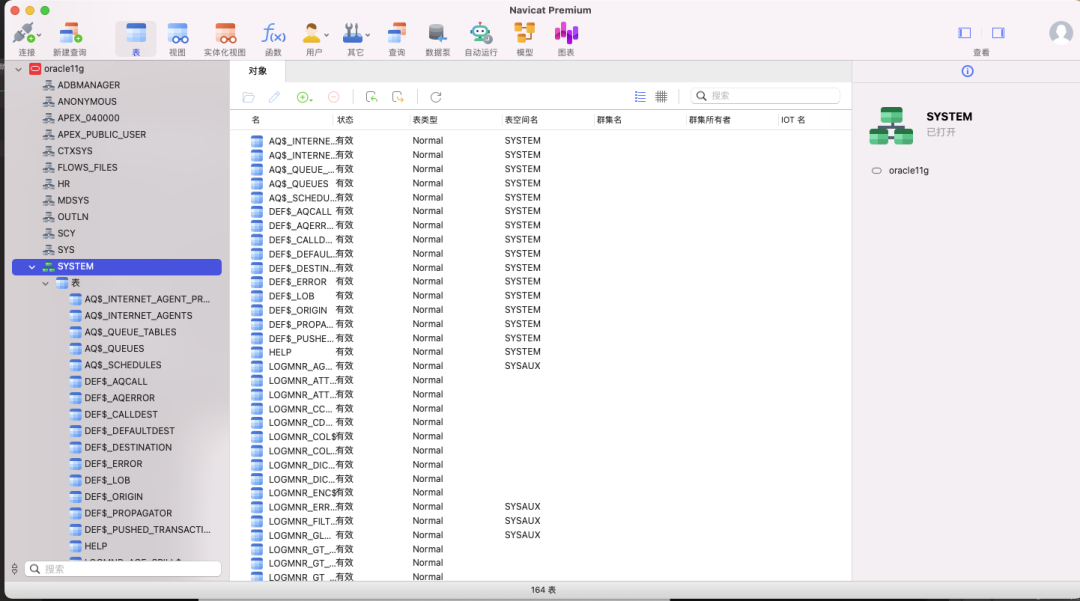Image resolution: width=1080 pixels, height=601 pixels.
Task: Click the export wizard icon
Action: click(397, 97)
